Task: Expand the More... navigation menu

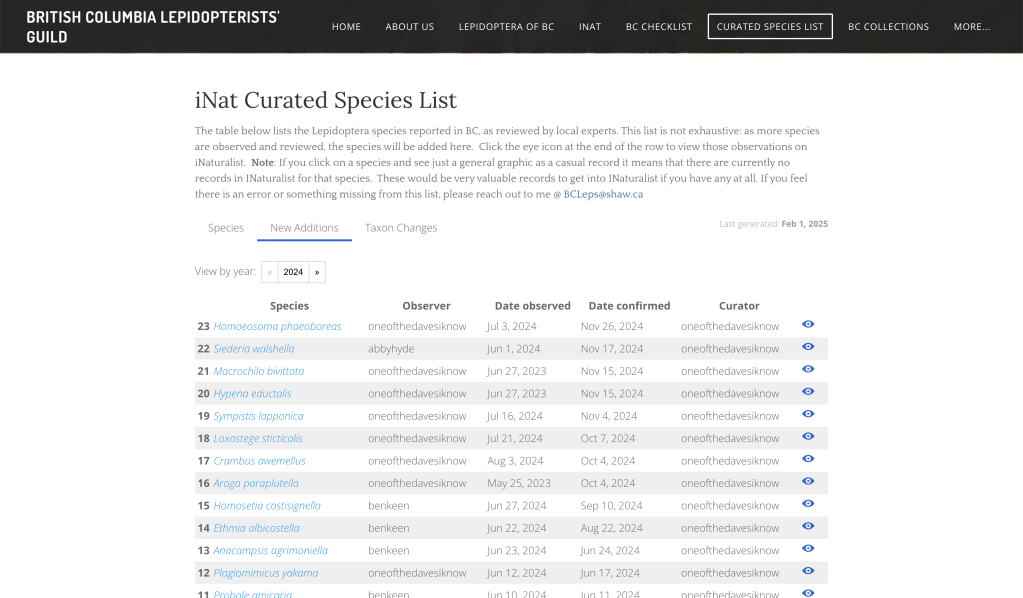Action: 971,27
